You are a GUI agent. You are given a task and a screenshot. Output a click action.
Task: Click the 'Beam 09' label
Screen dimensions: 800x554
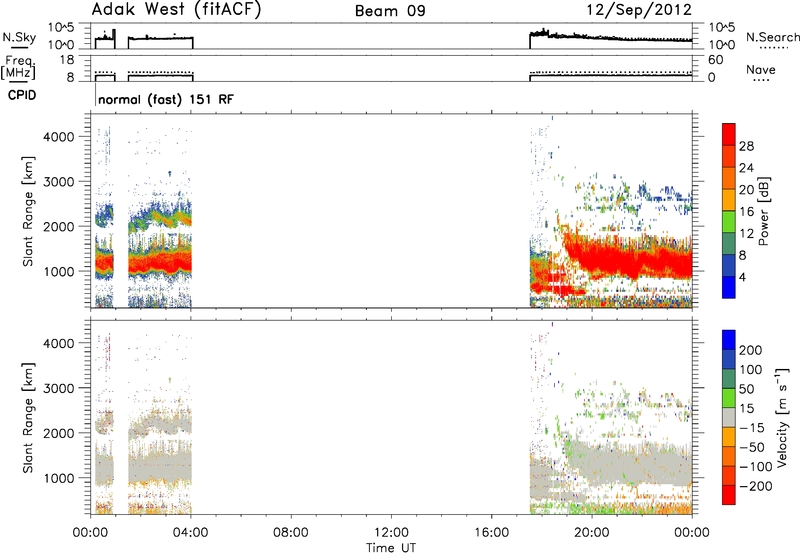pyautogui.click(x=390, y=11)
